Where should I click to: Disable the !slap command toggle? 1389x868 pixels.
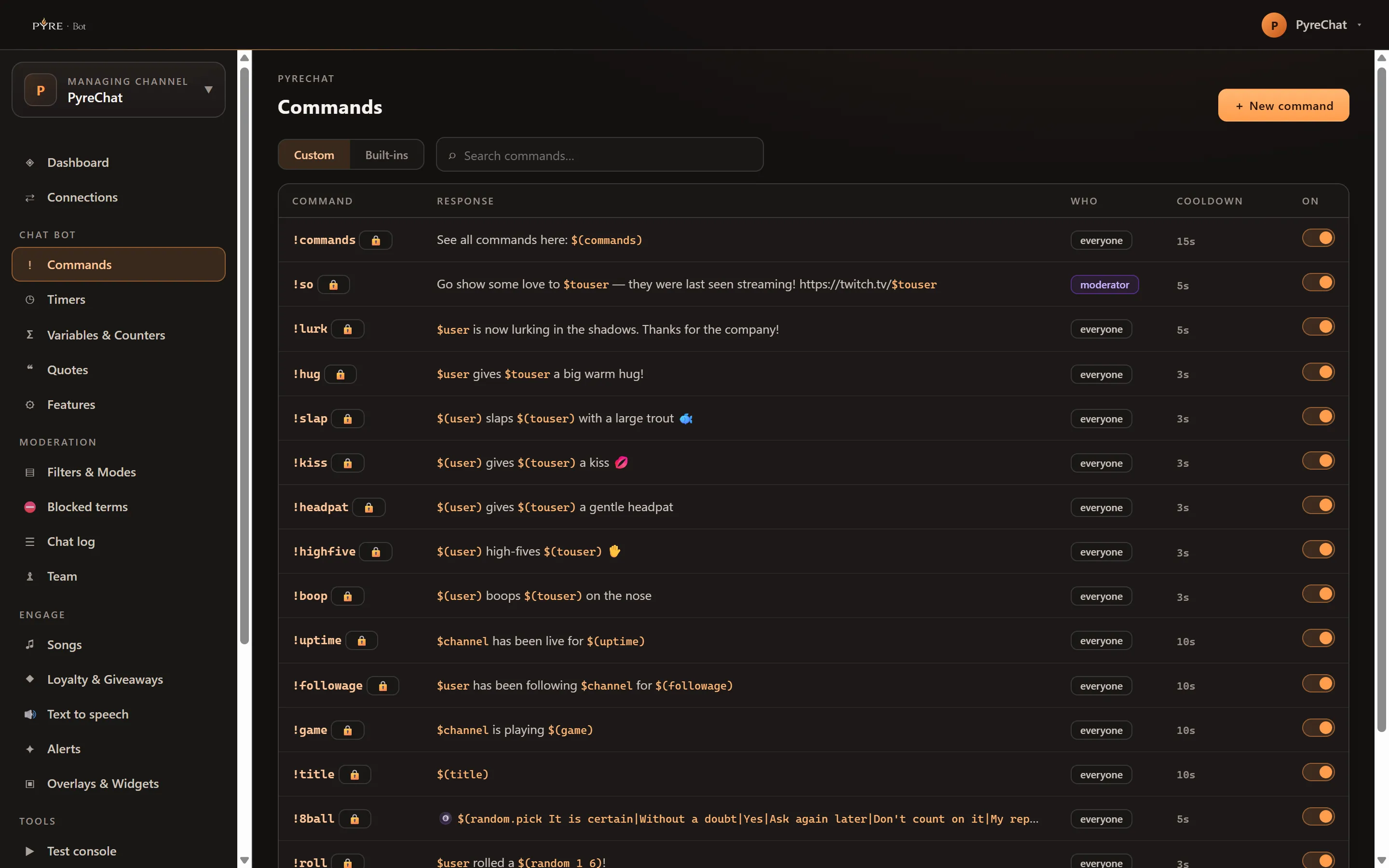(1318, 416)
